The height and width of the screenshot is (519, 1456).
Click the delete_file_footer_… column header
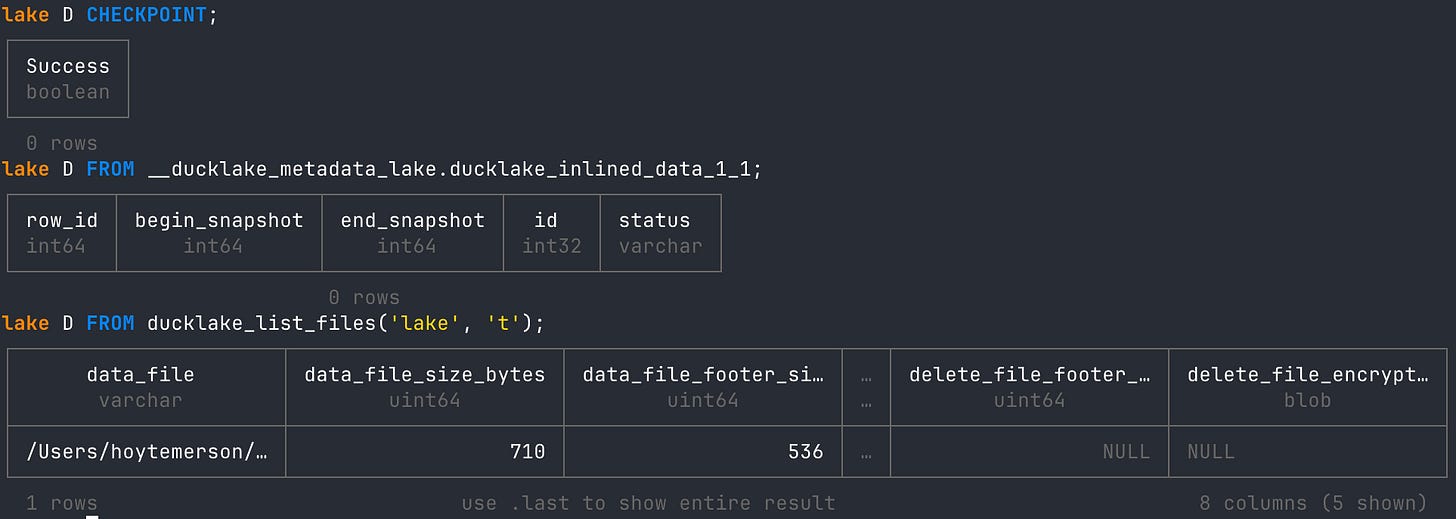pyautogui.click(x=1029, y=387)
